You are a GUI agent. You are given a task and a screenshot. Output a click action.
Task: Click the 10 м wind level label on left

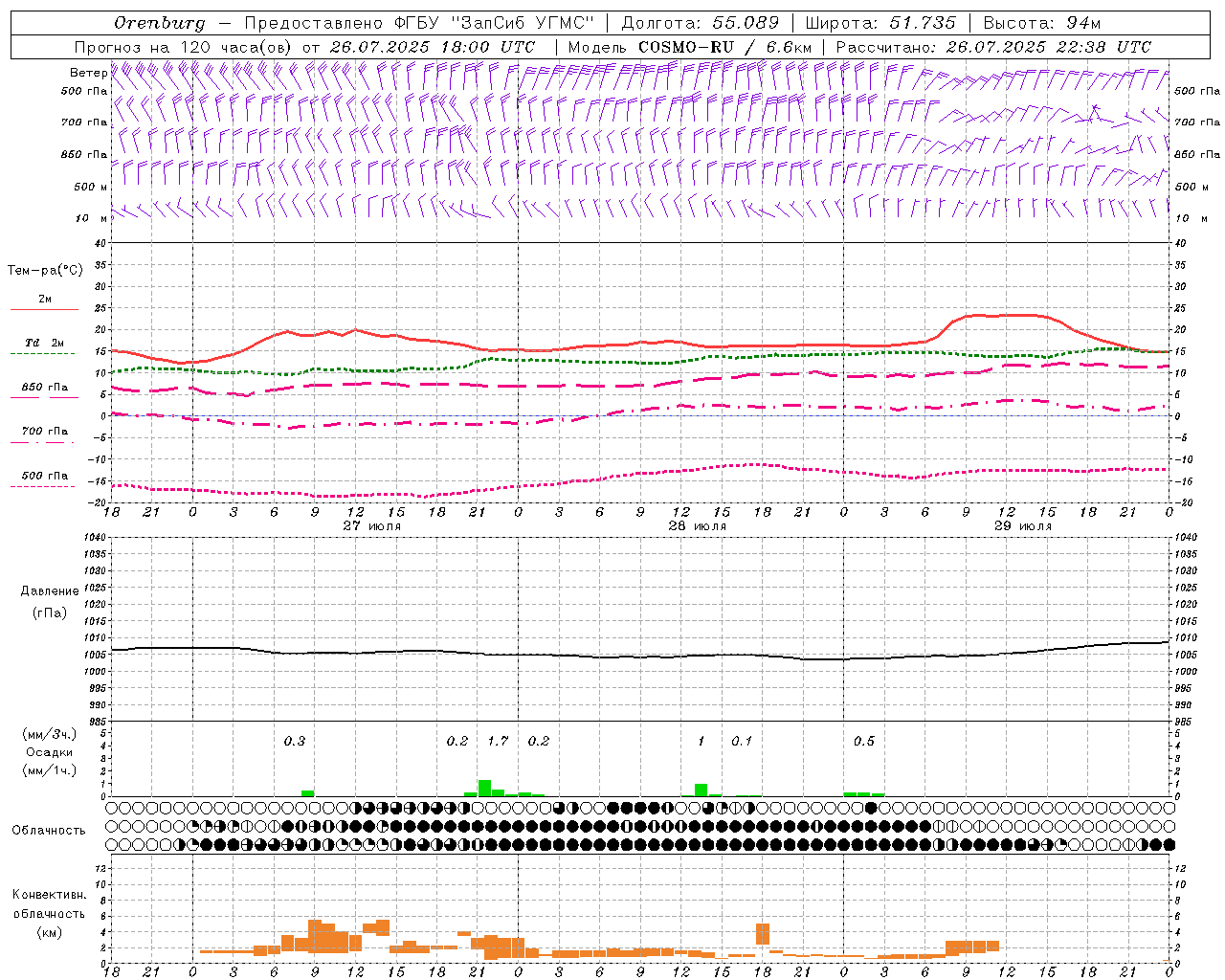(92, 218)
